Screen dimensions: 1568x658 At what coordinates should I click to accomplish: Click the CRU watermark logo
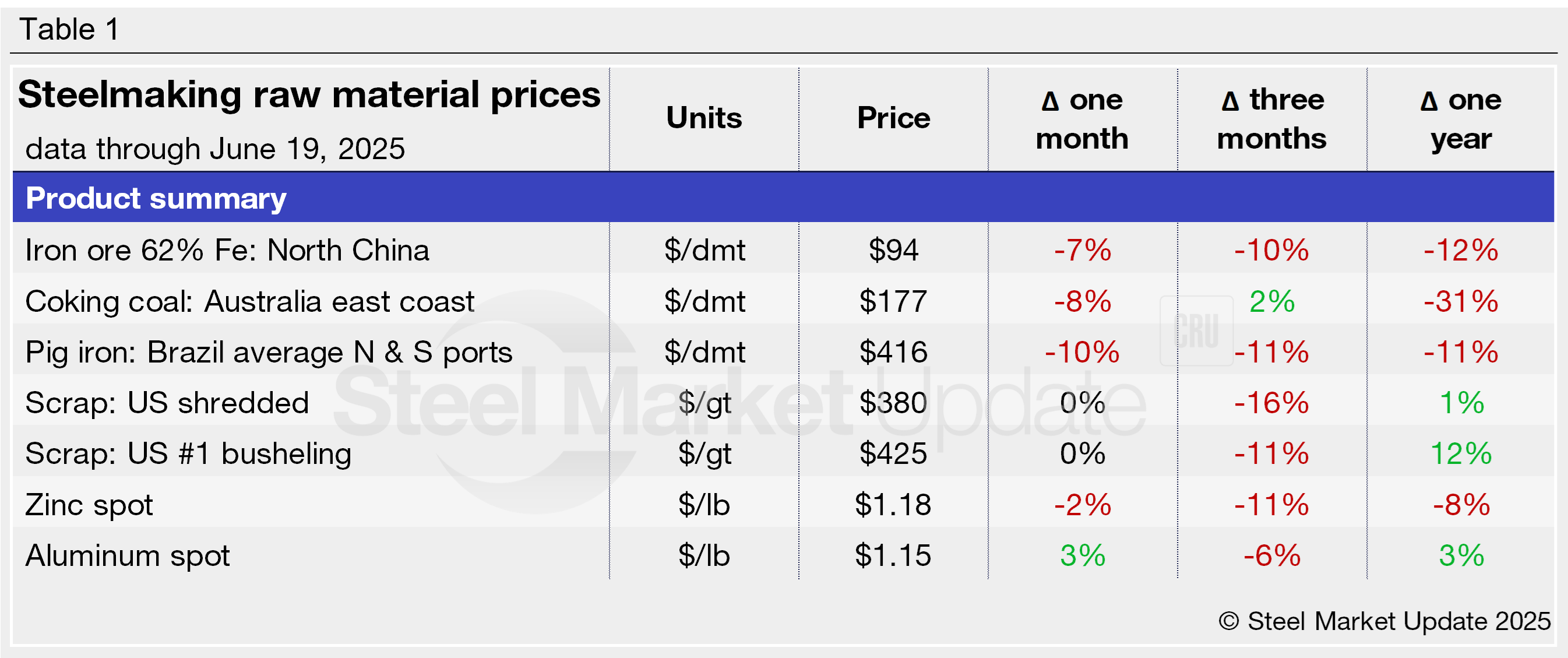(x=1196, y=331)
